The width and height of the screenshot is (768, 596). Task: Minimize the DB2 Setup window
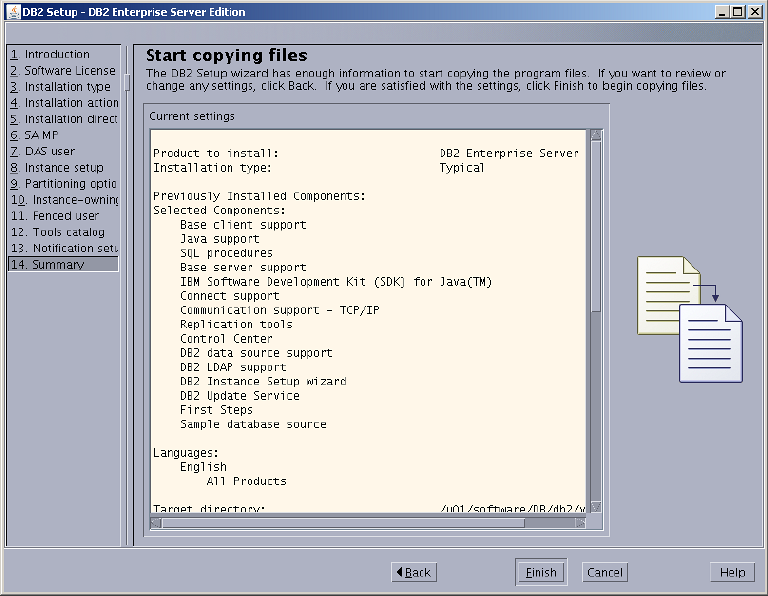coord(721,12)
